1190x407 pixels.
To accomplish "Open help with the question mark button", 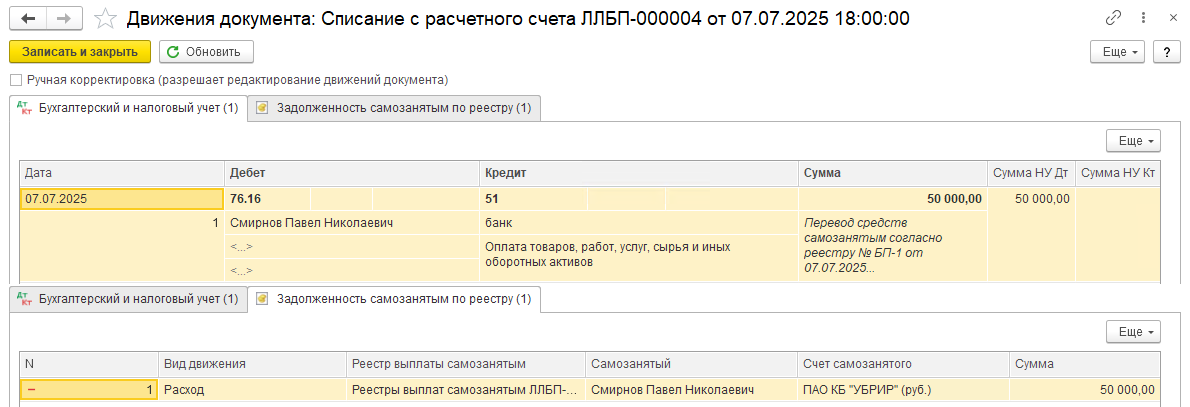I will coord(1166,52).
